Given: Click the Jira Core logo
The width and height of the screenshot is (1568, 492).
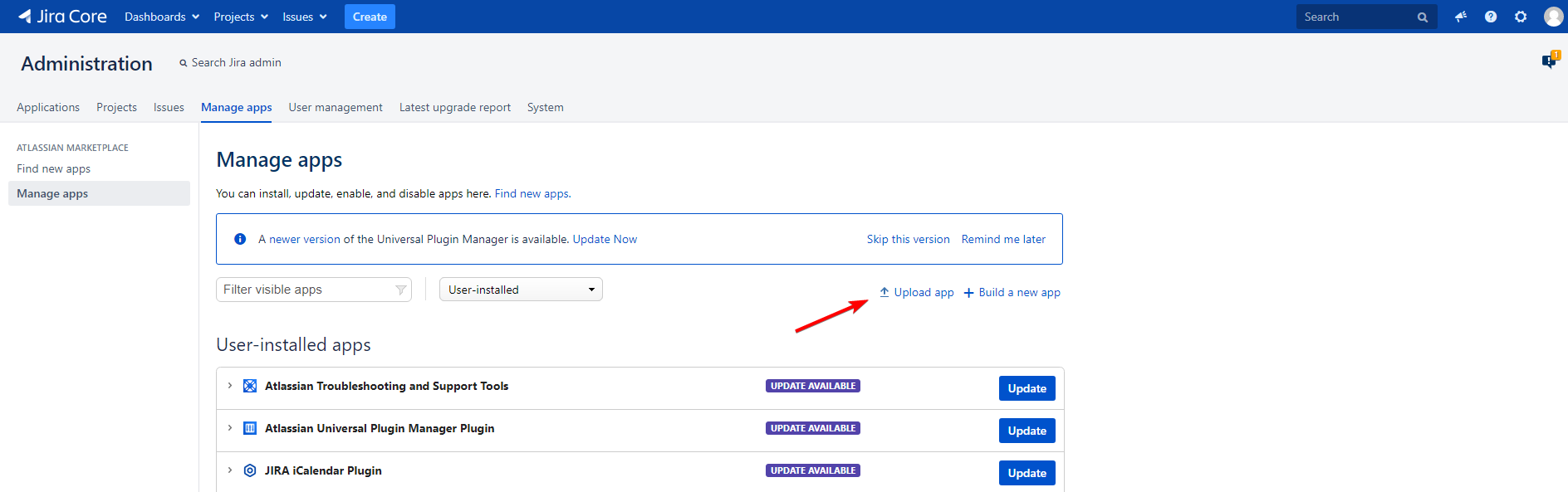Looking at the screenshot, I should pos(62,17).
